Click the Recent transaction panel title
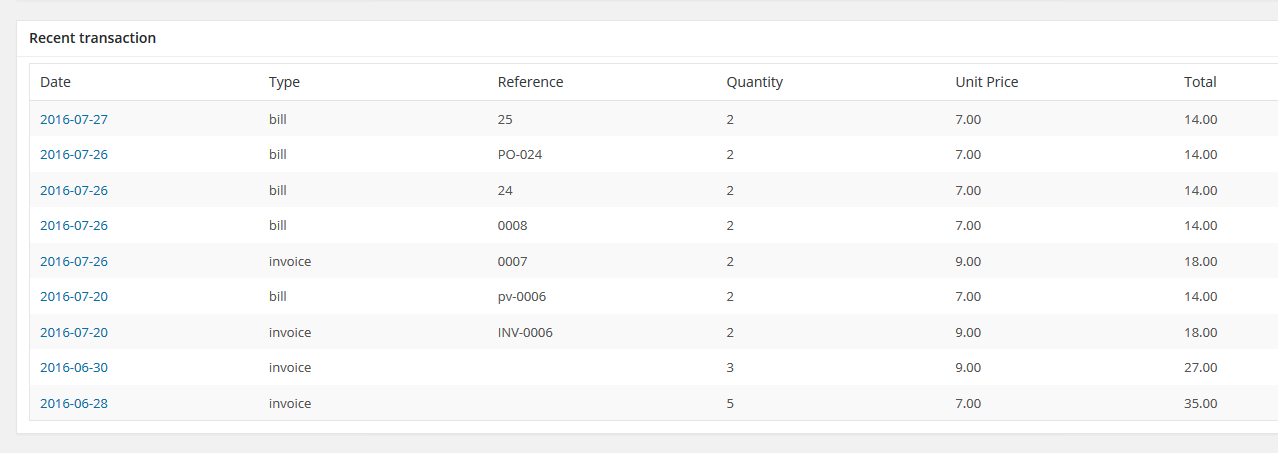Screen dimensions: 1278x453 pos(92,38)
